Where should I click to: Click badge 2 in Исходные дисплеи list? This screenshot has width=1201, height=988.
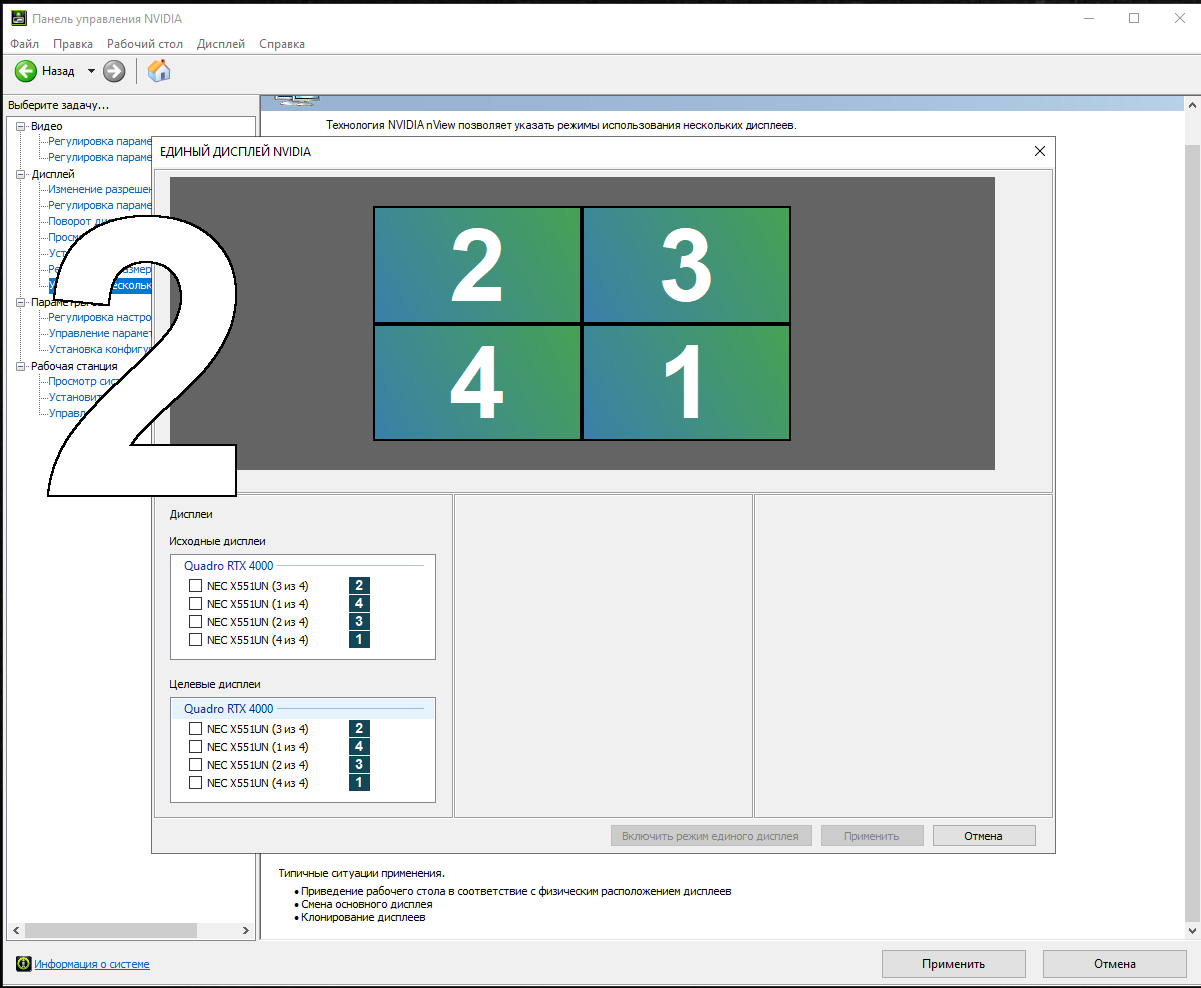359,586
